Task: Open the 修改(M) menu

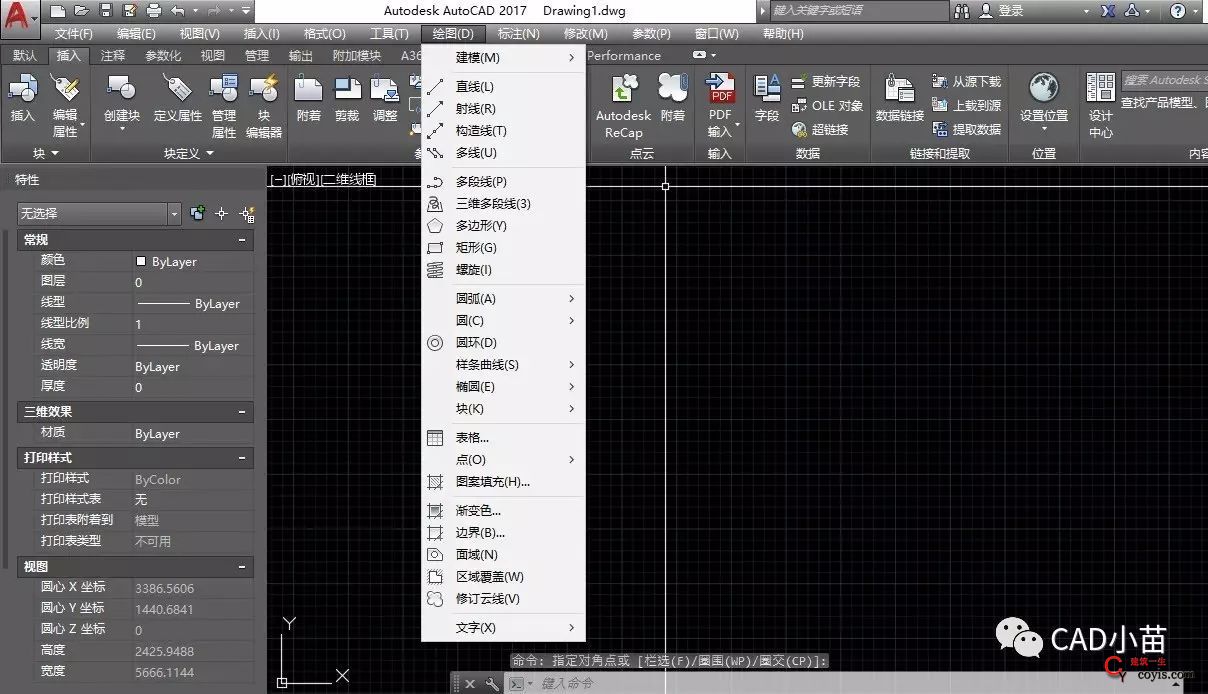Action: (585, 34)
